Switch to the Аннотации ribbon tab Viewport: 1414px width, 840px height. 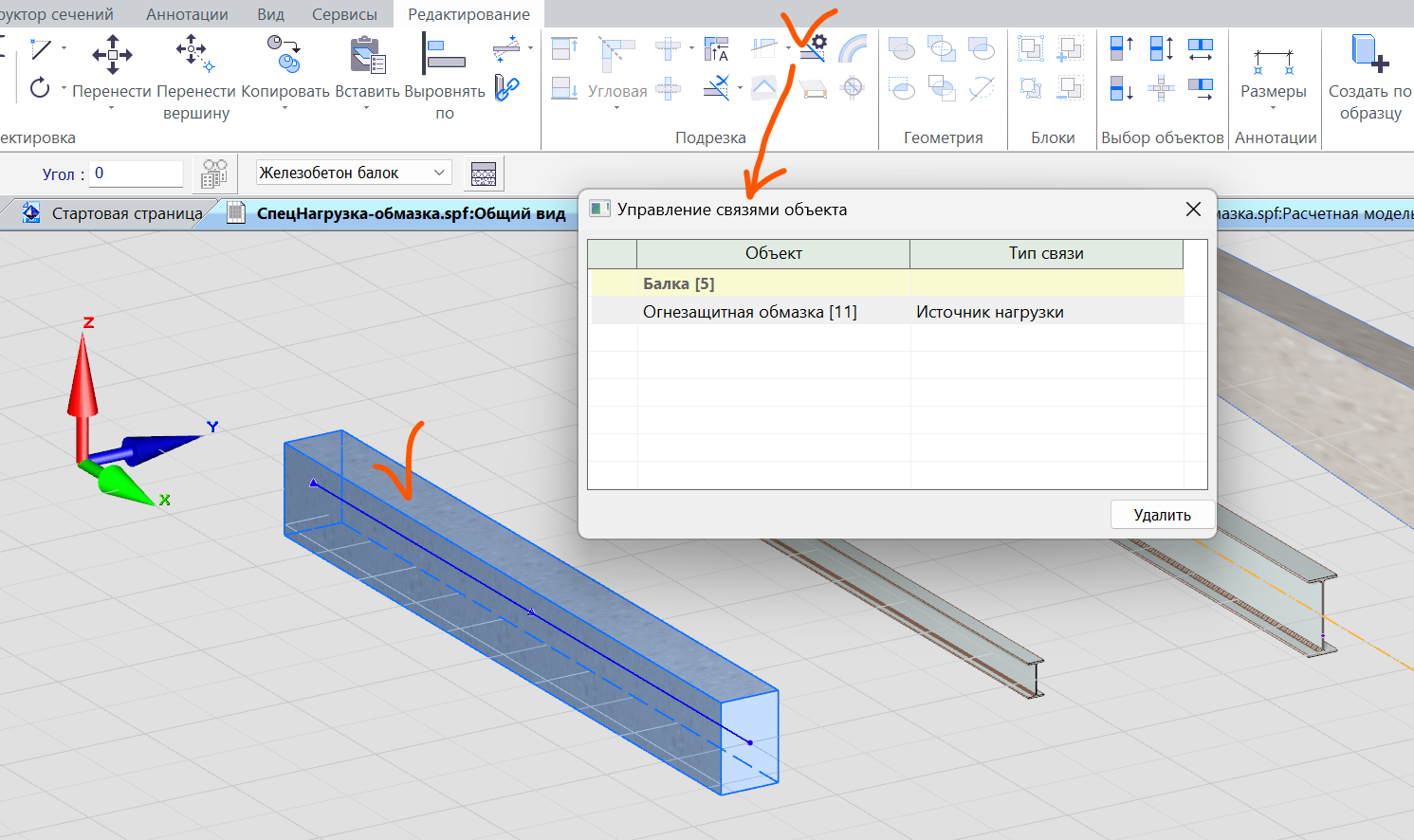click(187, 14)
